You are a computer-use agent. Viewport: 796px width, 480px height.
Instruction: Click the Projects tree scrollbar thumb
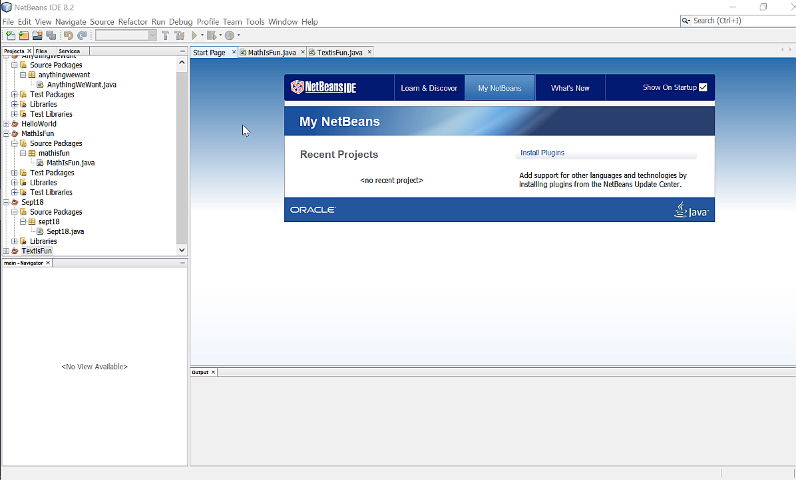[181, 157]
